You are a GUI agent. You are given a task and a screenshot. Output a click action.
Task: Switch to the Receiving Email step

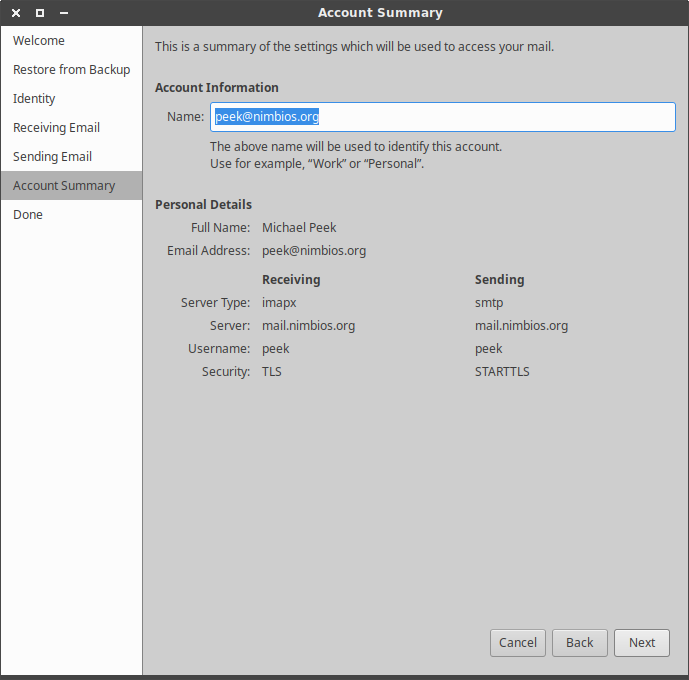pyautogui.click(x=56, y=128)
